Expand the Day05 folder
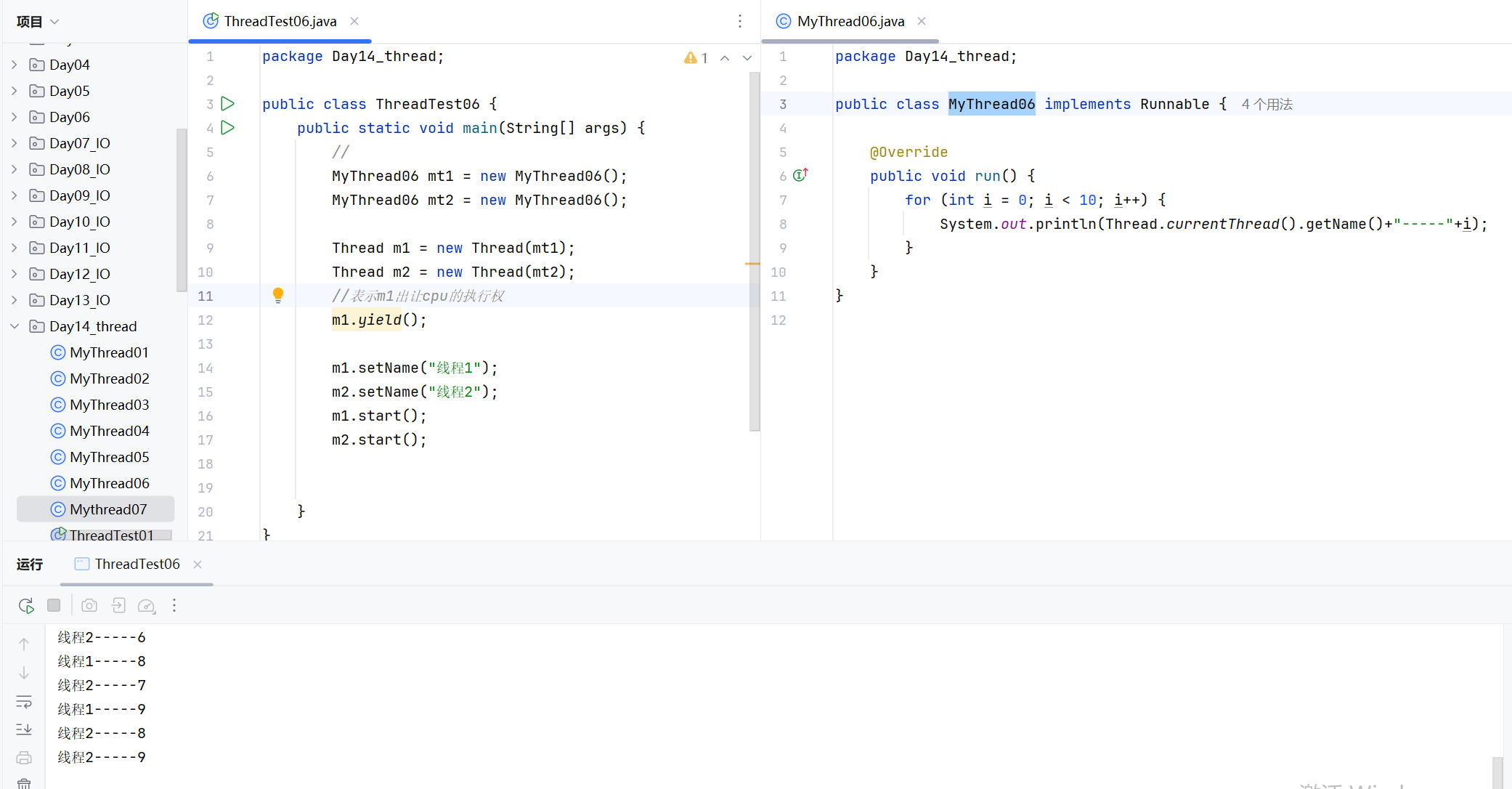This screenshot has height=789, width=1512. point(15,91)
